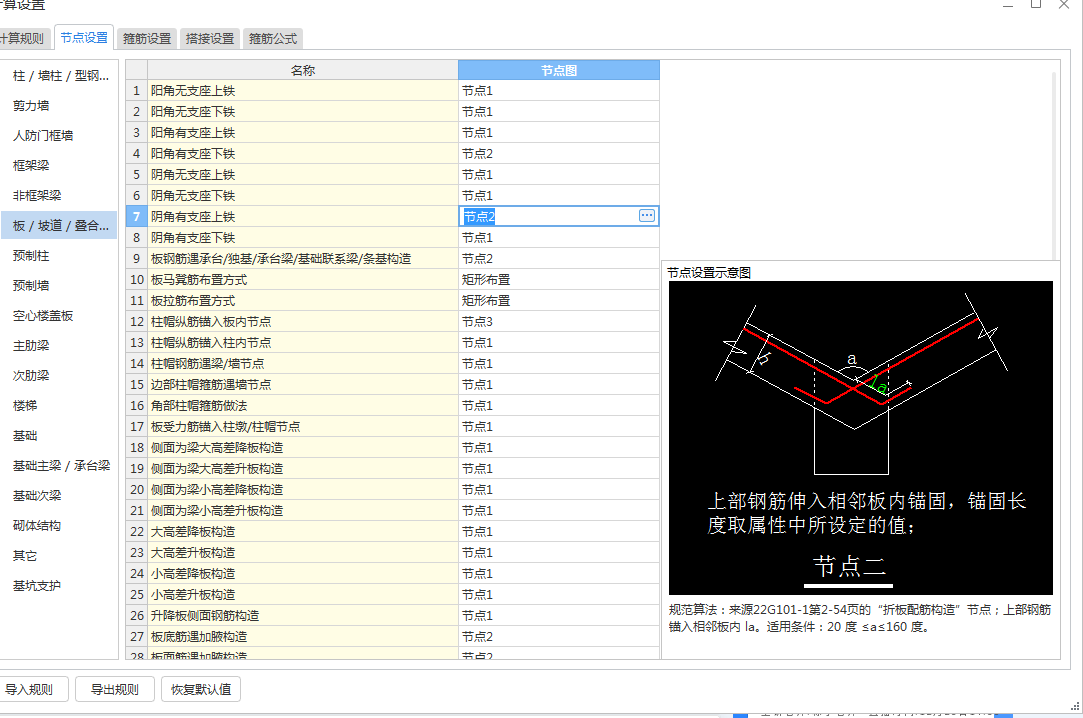Select row 阴角有支座下铁
The height and width of the screenshot is (718, 1083).
tap(303, 237)
